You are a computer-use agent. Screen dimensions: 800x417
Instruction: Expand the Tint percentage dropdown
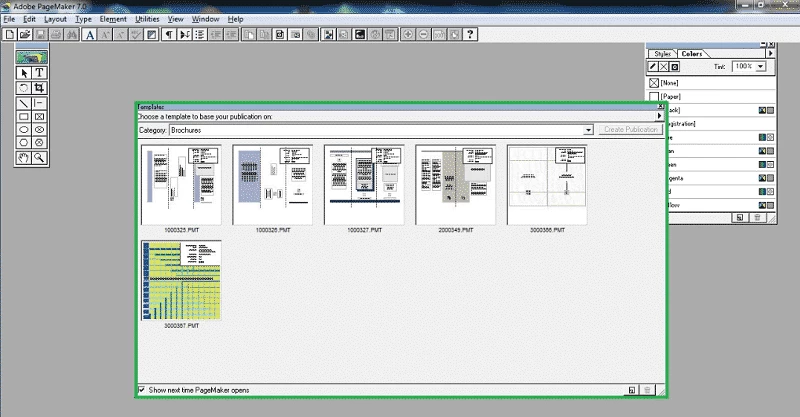[760, 66]
